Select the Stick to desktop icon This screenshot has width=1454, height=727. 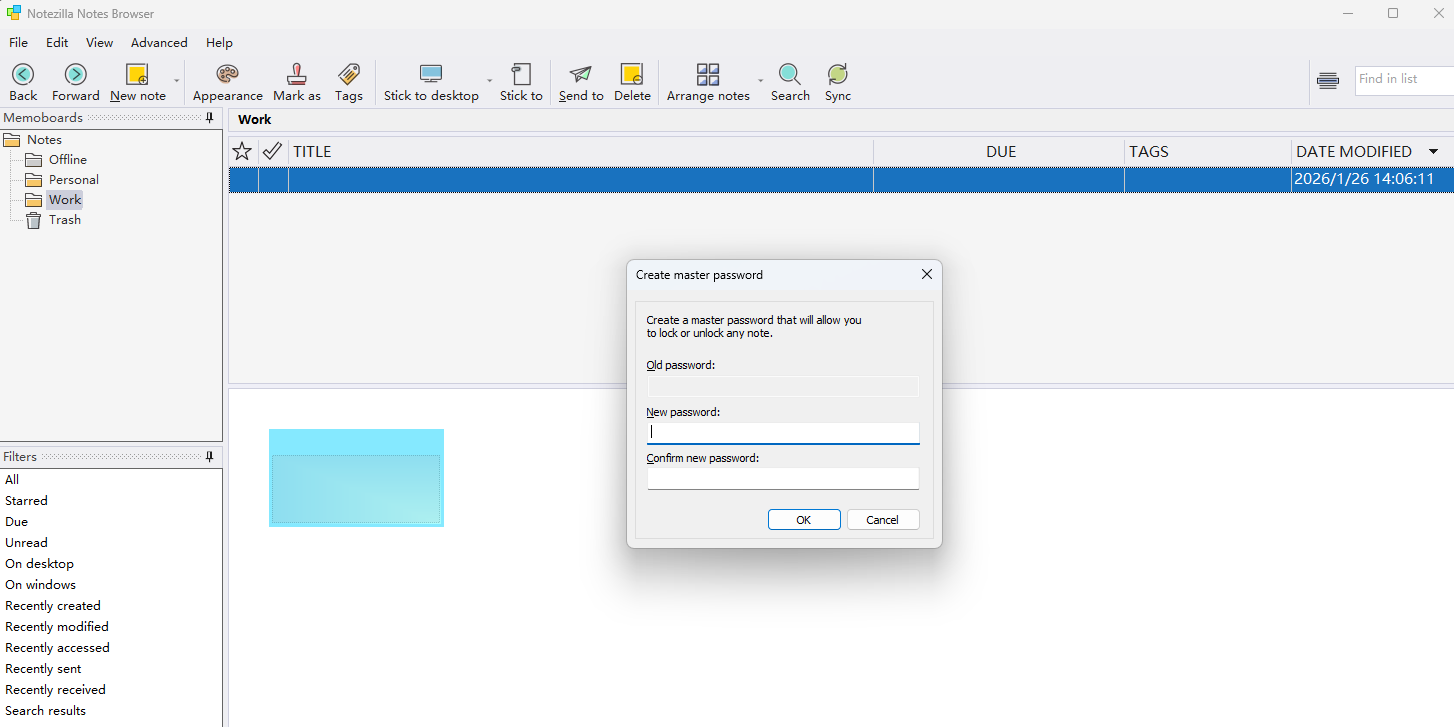(431, 75)
